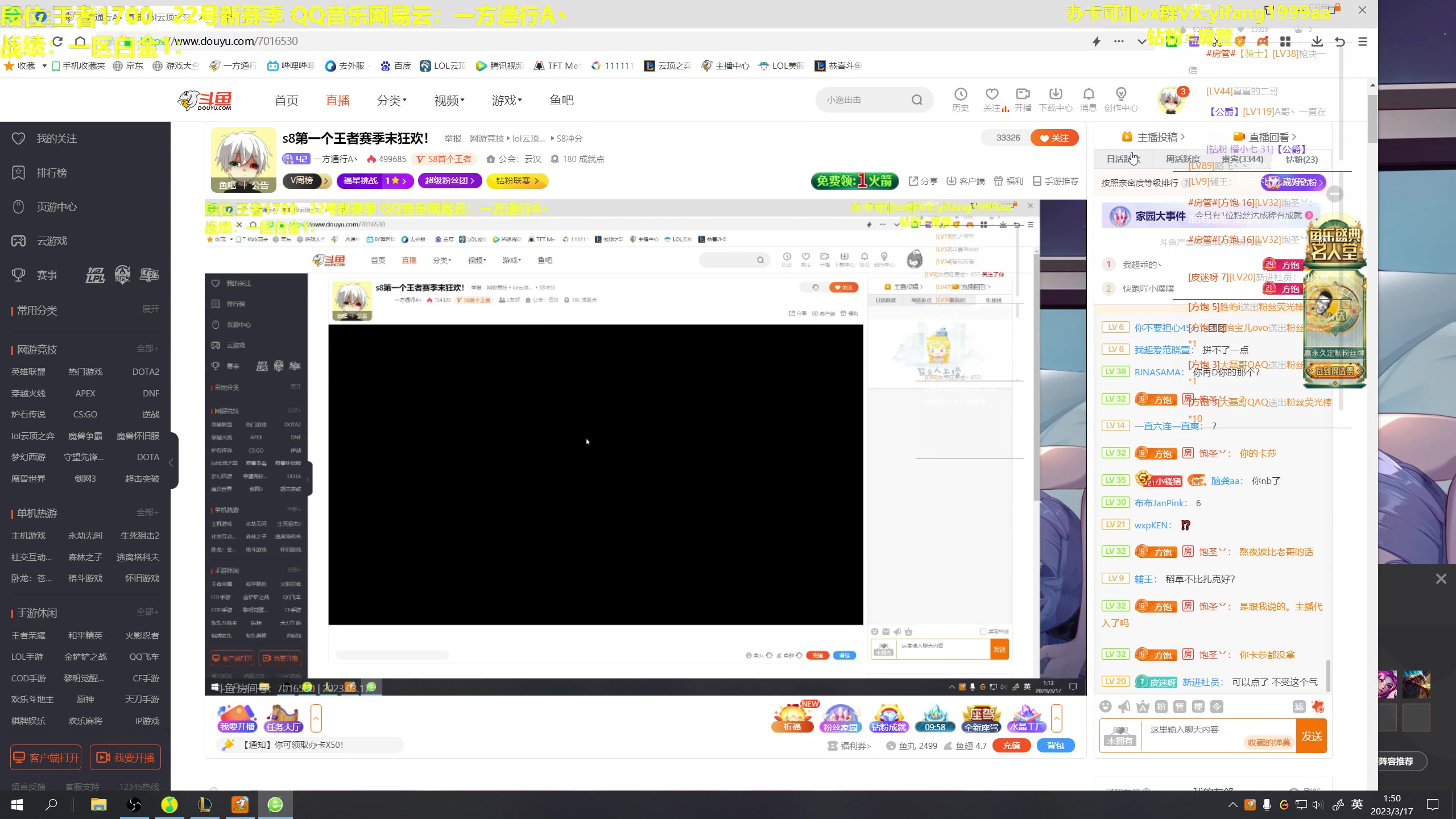Select the 首页 nav tab

tap(286, 100)
